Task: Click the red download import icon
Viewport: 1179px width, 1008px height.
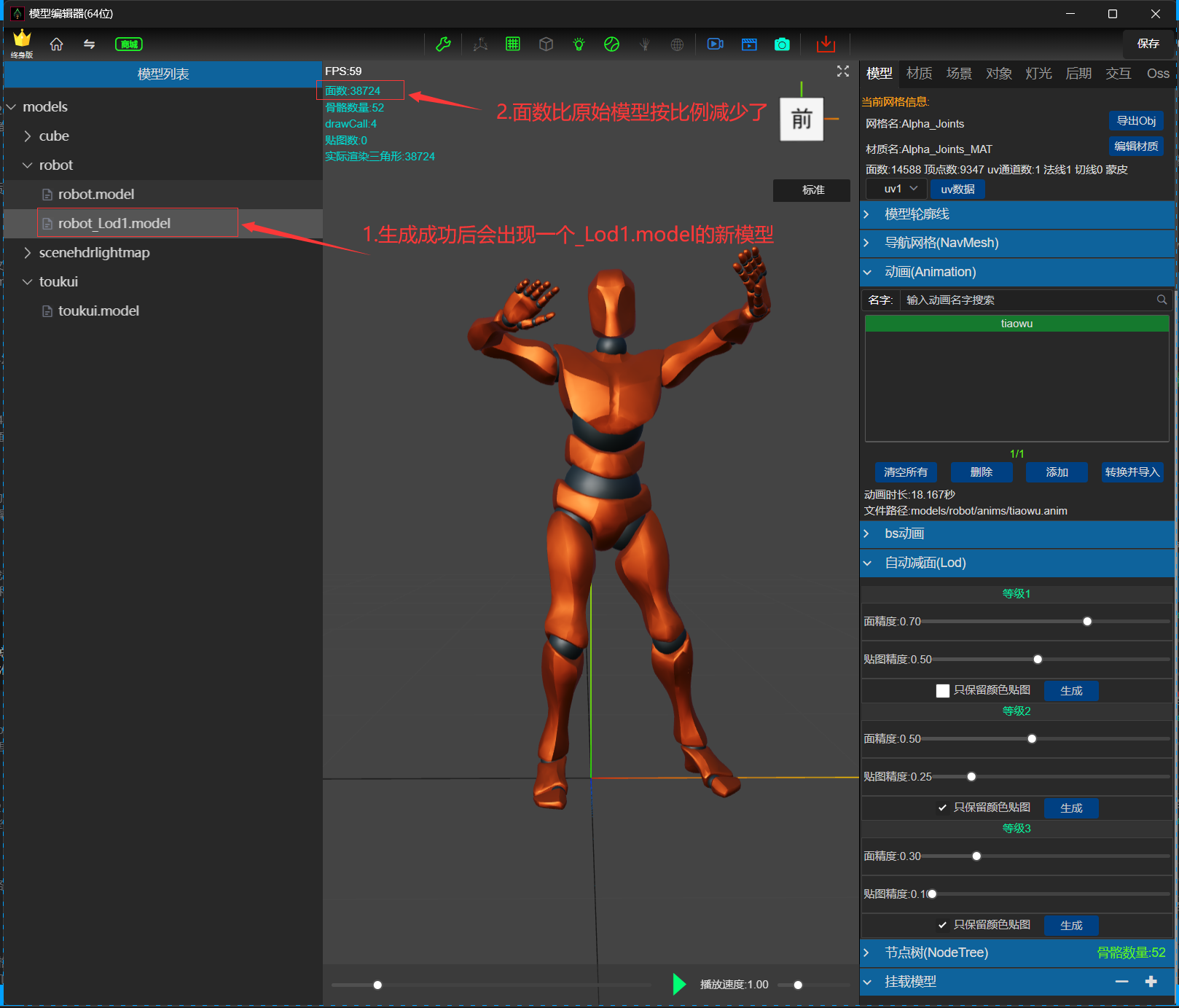Action: pos(826,44)
